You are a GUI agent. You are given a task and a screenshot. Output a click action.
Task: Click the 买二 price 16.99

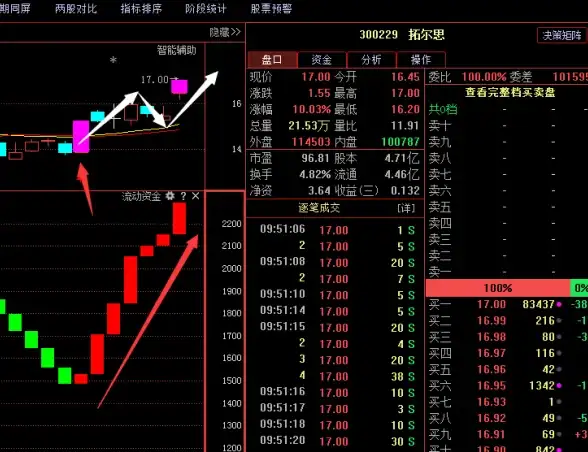491,321
